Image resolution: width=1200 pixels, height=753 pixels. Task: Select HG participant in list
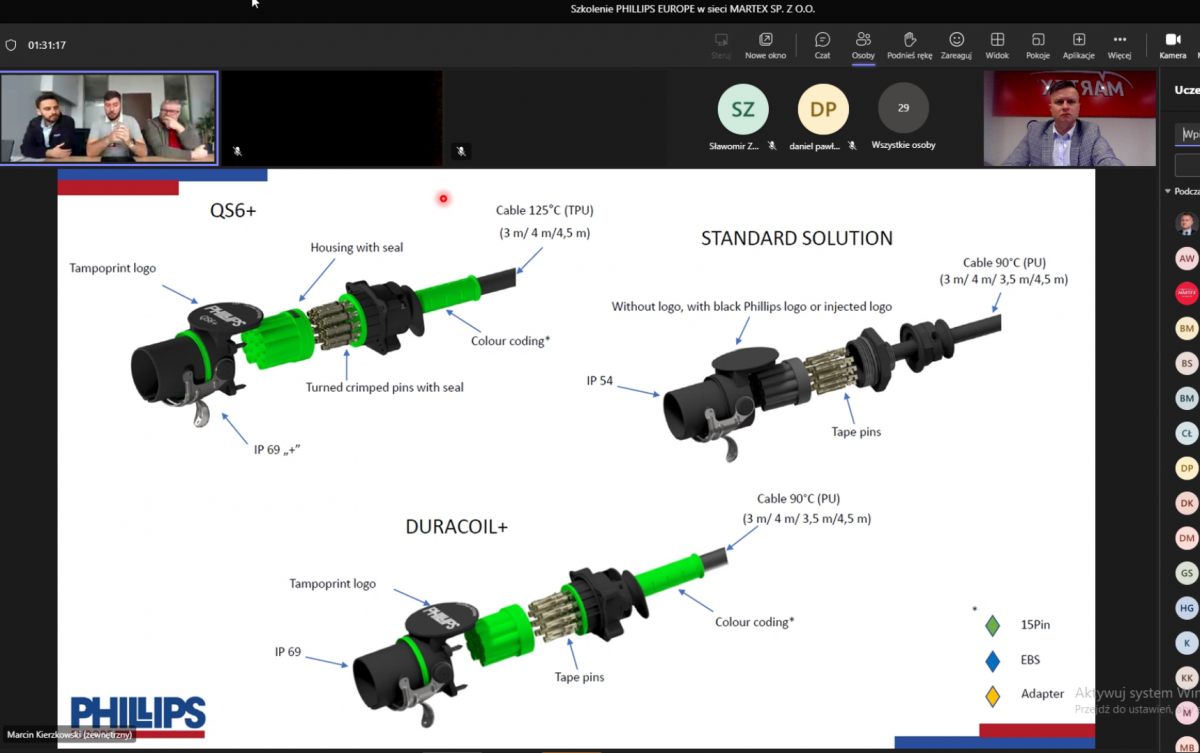pyautogui.click(x=1186, y=608)
